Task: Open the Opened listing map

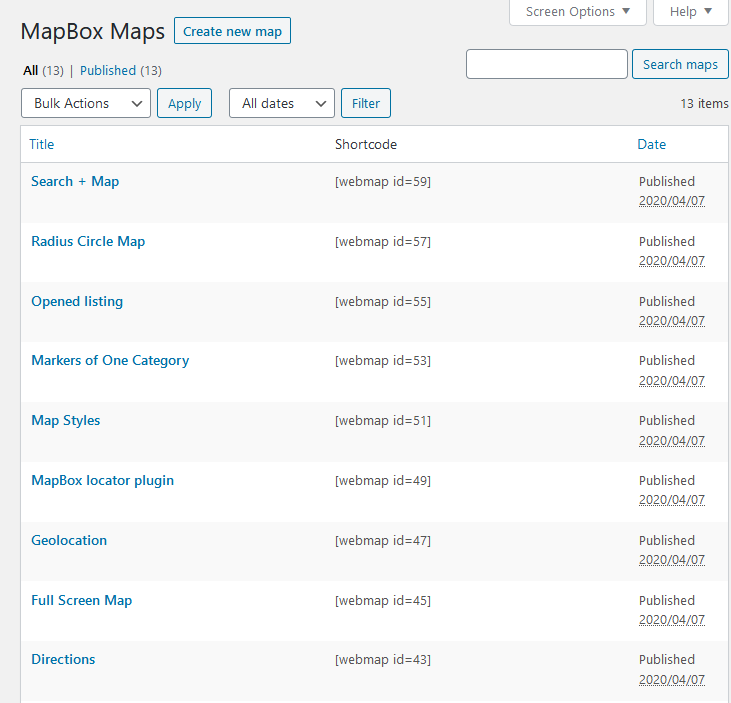Action: click(x=77, y=301)
